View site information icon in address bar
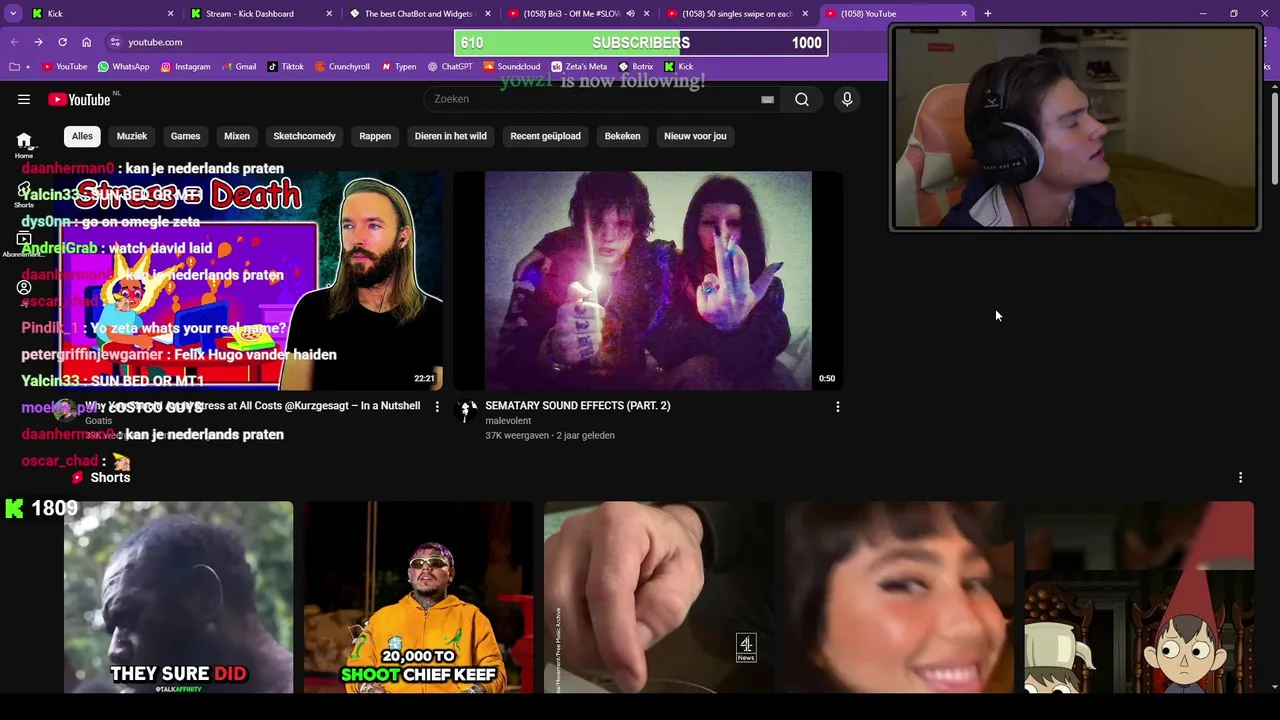Screen dimensions: 1280x720 tap(115, 42)
